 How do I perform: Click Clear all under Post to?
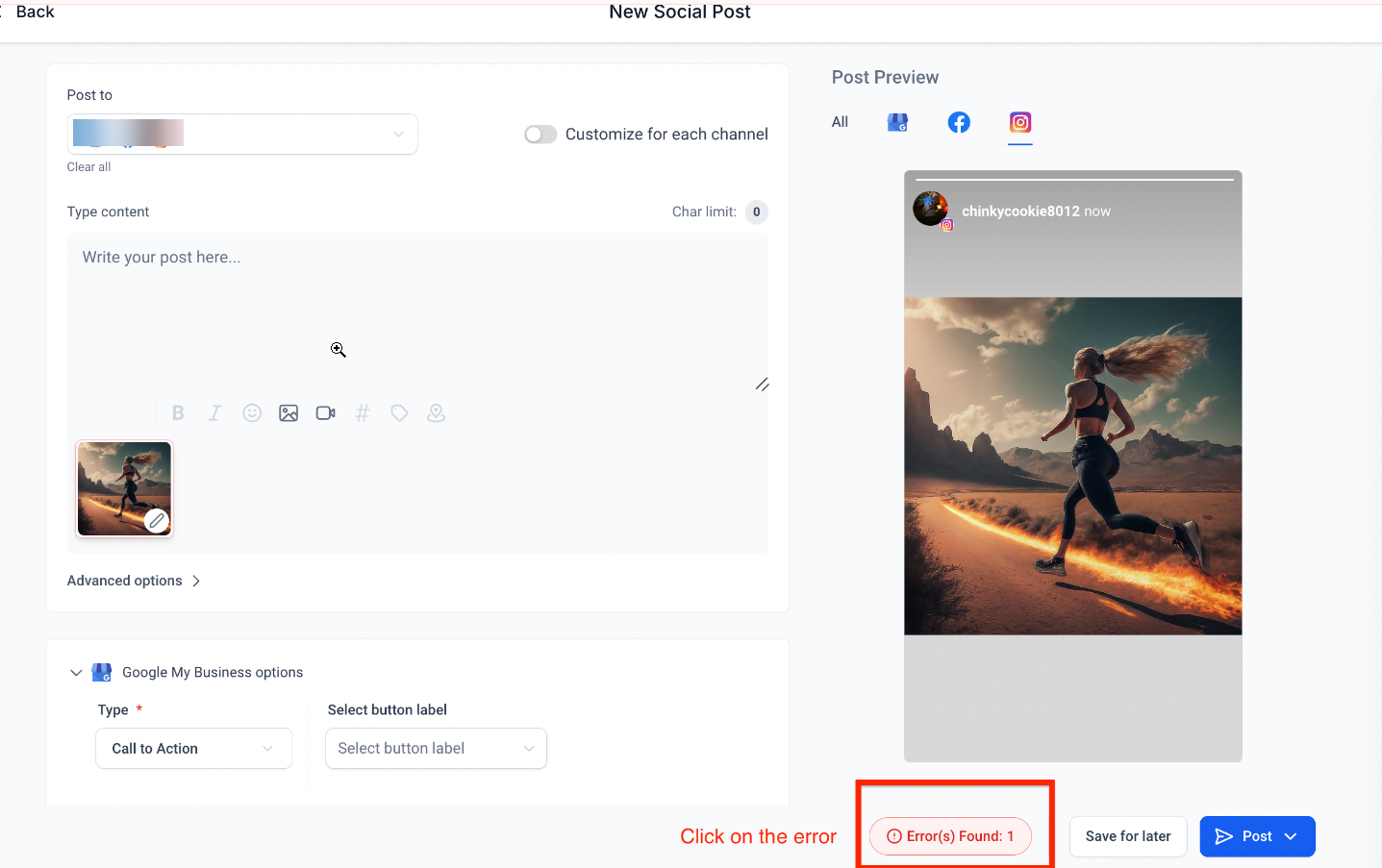click(x=88, y=167)
